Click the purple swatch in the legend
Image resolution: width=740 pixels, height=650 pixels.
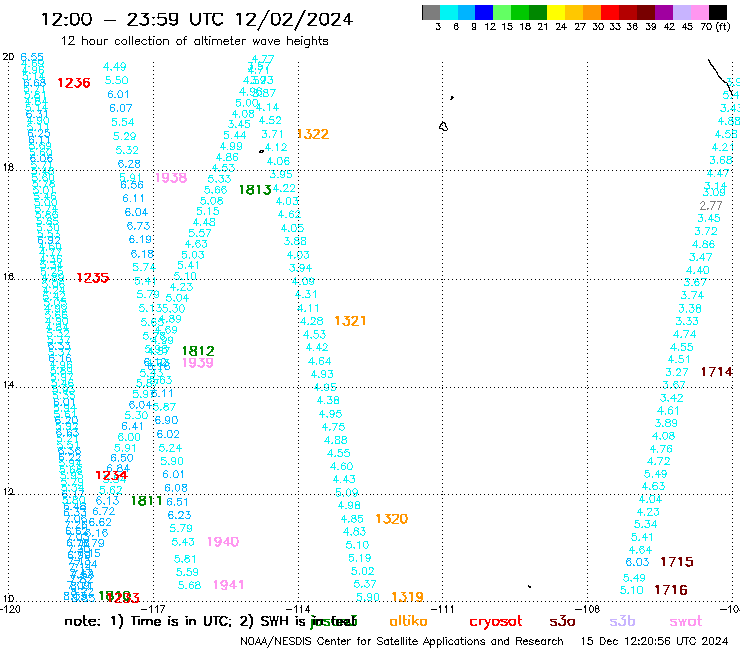663,12
